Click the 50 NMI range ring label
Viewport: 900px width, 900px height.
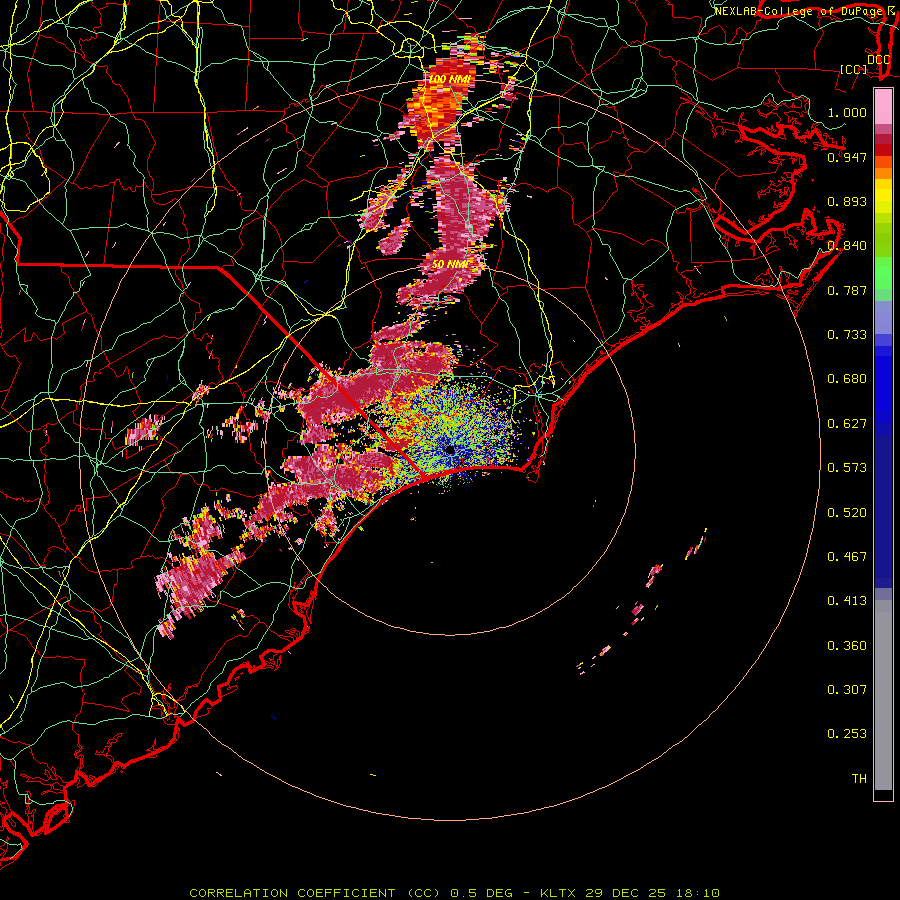click(x=451, y=265)
